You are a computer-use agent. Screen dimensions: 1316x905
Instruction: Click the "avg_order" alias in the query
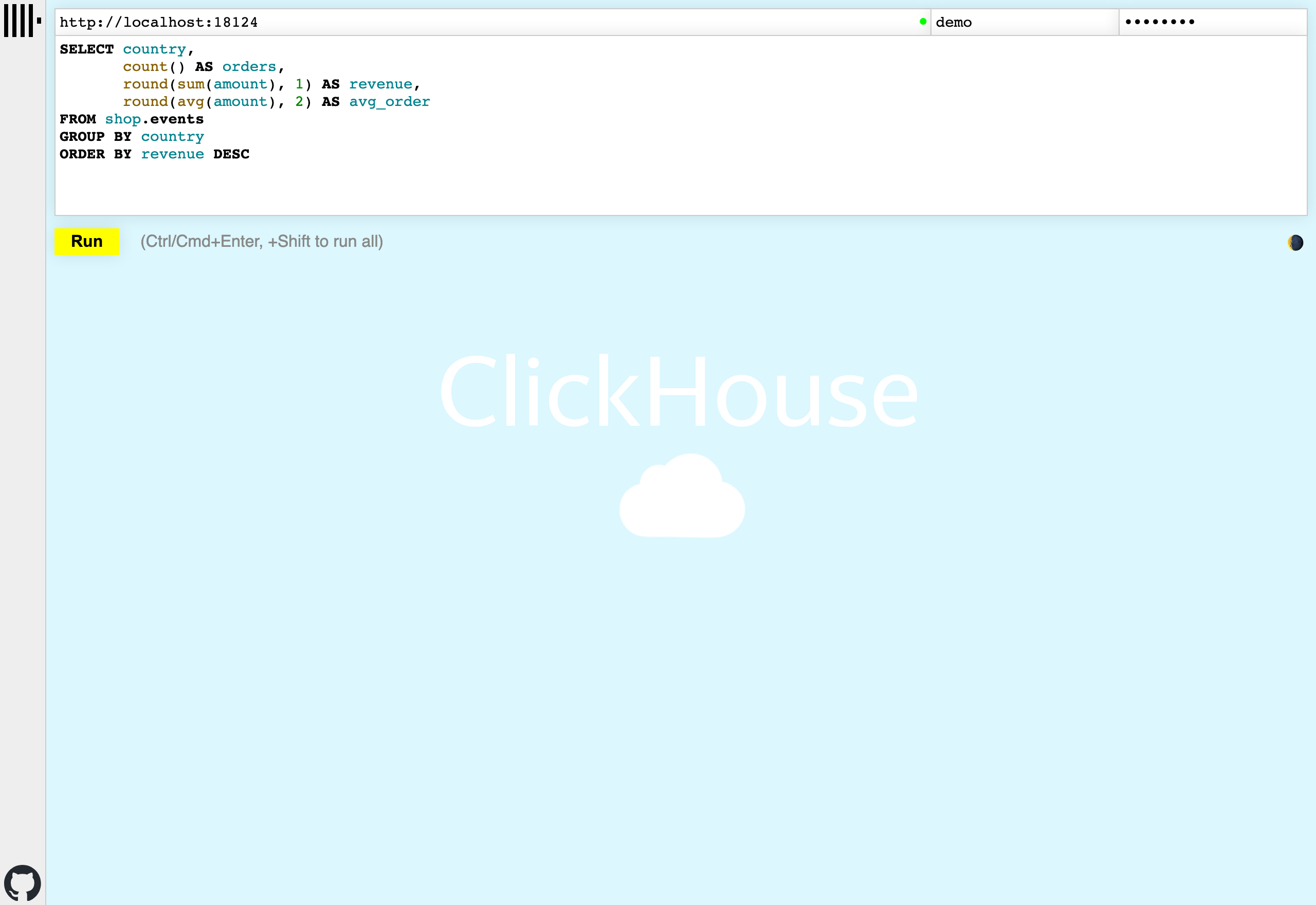click(389, 102)
